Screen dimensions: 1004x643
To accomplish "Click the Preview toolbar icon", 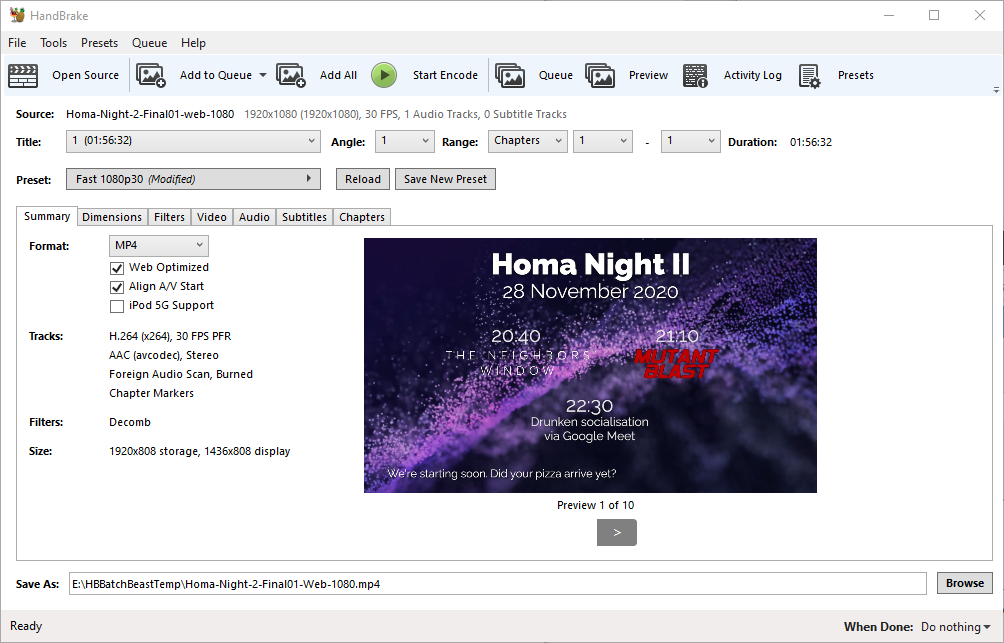I will click(600, 75).
